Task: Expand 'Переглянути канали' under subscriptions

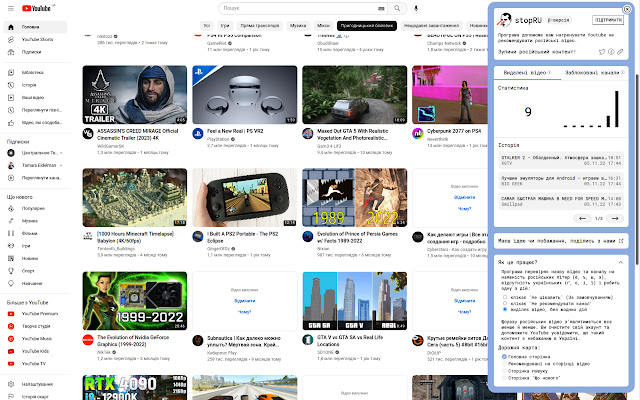Action: click(35, 178)
